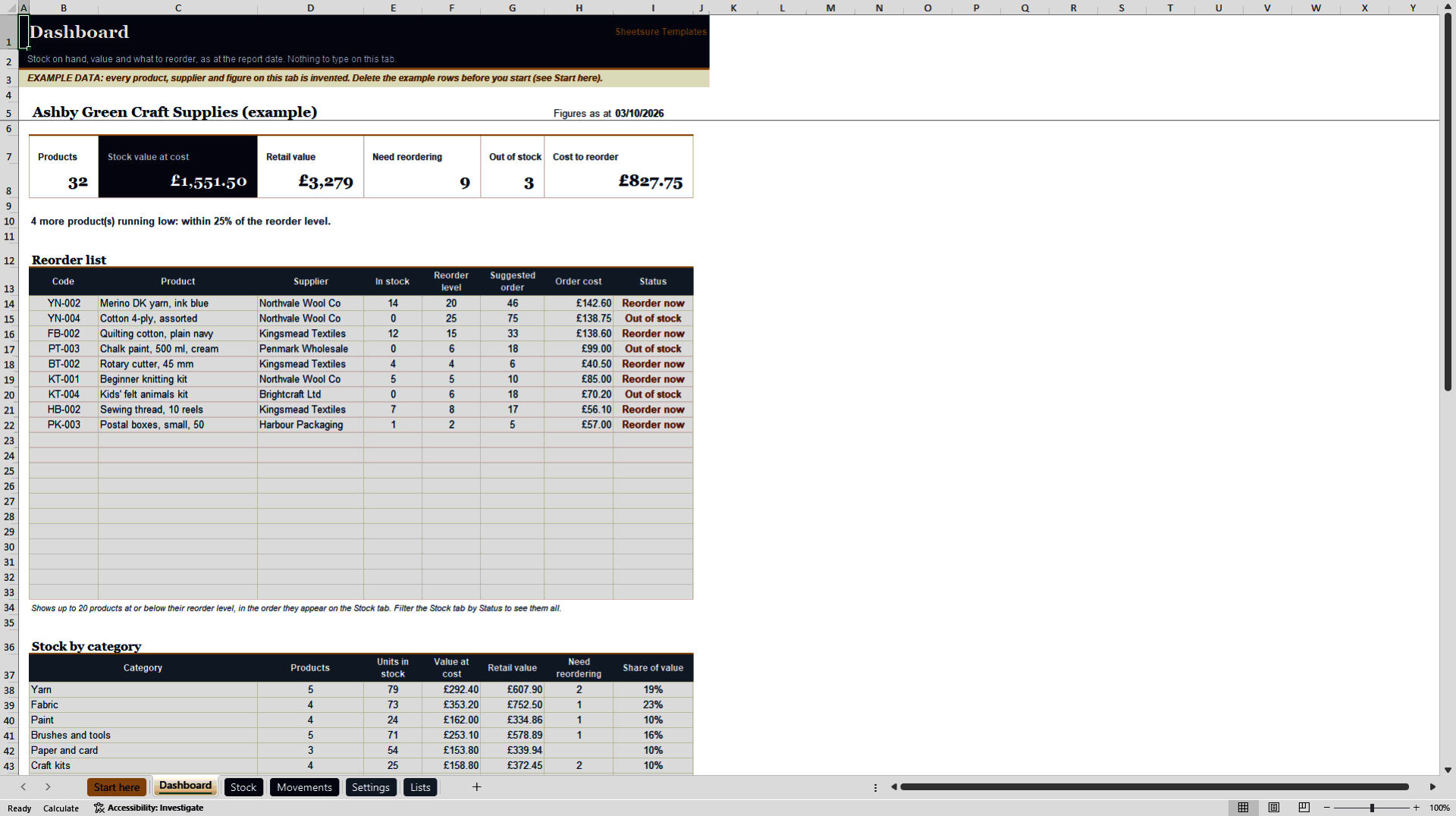
Task: Click the vertical scrollbar thumb
Action: (x=1448, y=201)
